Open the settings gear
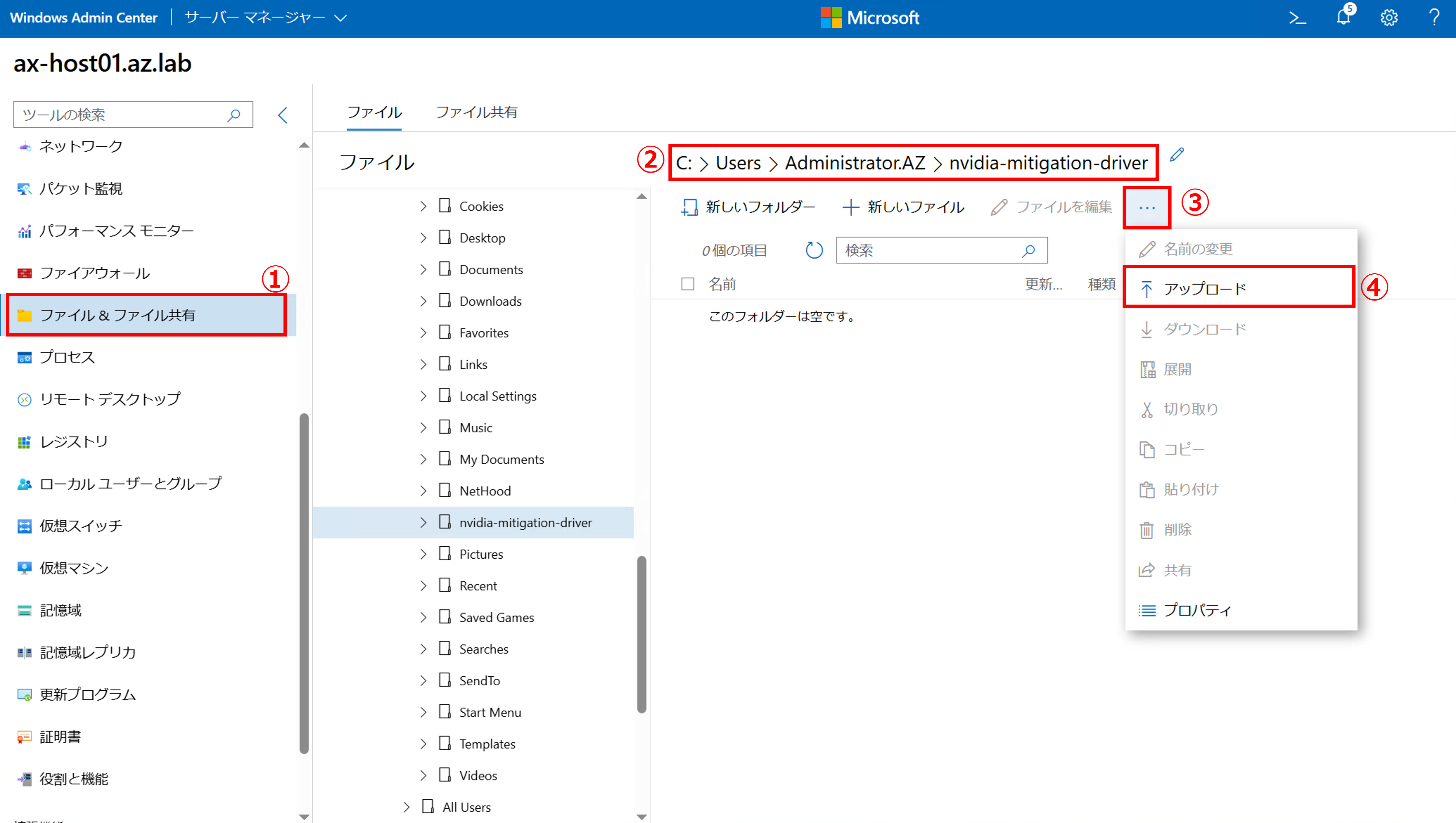Image resolution: width=1456 pixels, height=823 pixels. click(x=1389, y=18)
